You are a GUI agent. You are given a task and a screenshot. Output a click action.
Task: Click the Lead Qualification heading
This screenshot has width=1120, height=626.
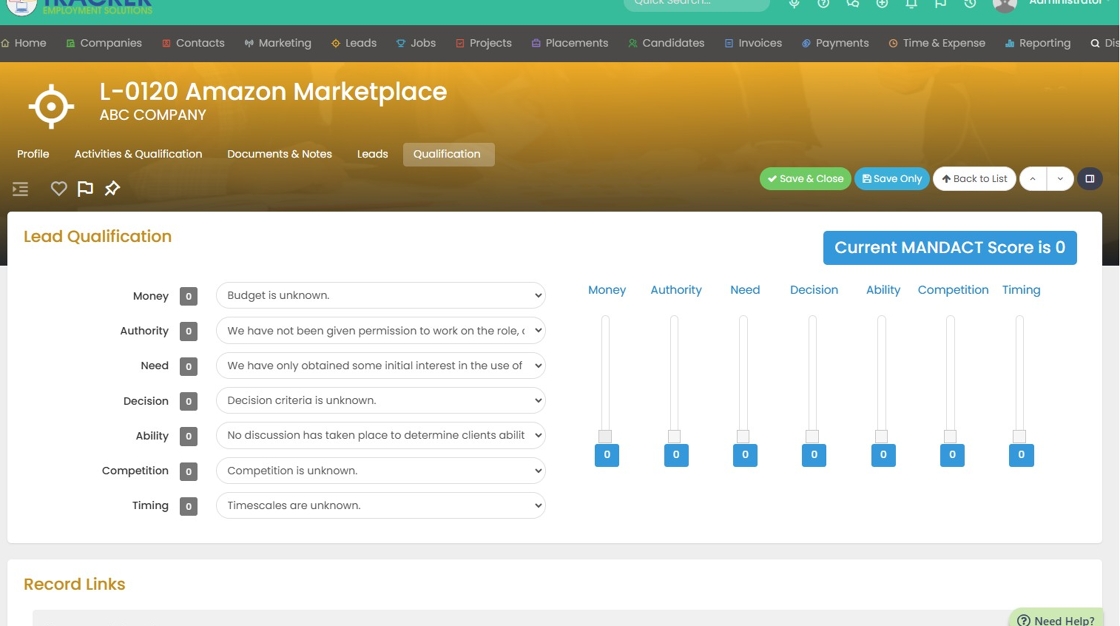point(98,237)
